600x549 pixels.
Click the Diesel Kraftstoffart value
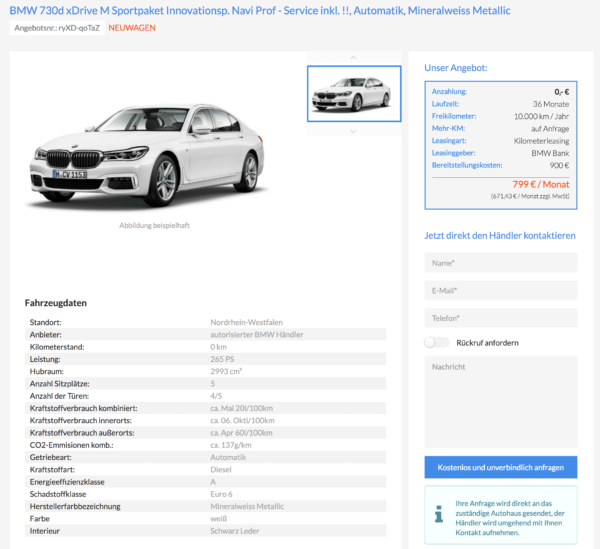pos(221,469)
